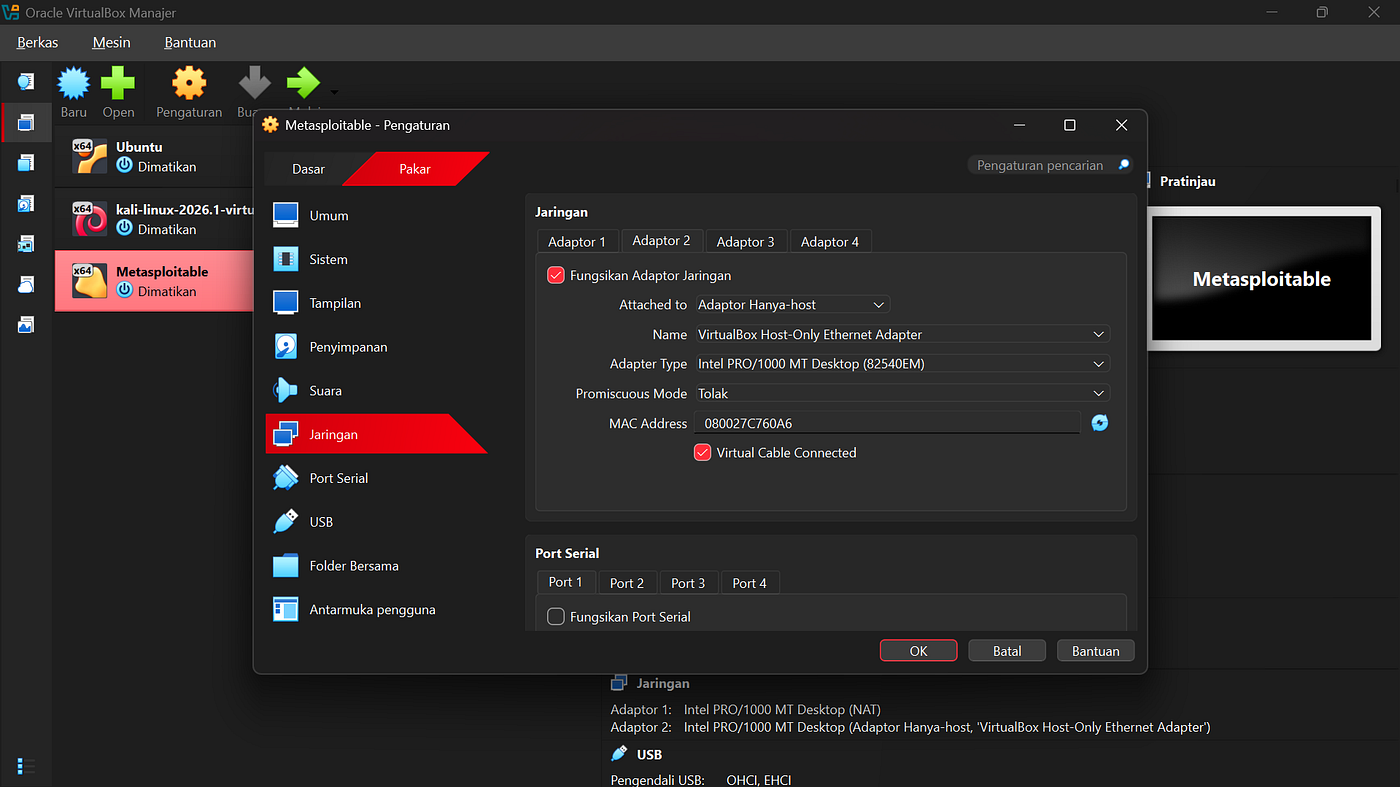
Task: Focus the Pengaturan pencarian search box
Action: [1050, 165]
